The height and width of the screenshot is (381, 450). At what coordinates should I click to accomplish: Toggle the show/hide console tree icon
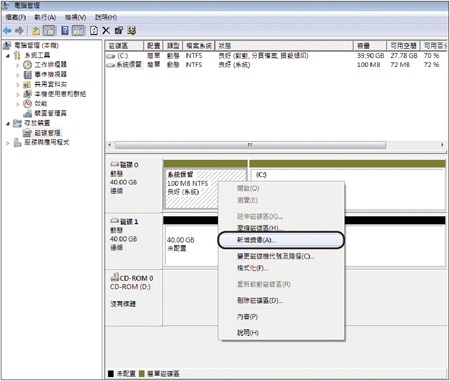(x=49, y=31)
